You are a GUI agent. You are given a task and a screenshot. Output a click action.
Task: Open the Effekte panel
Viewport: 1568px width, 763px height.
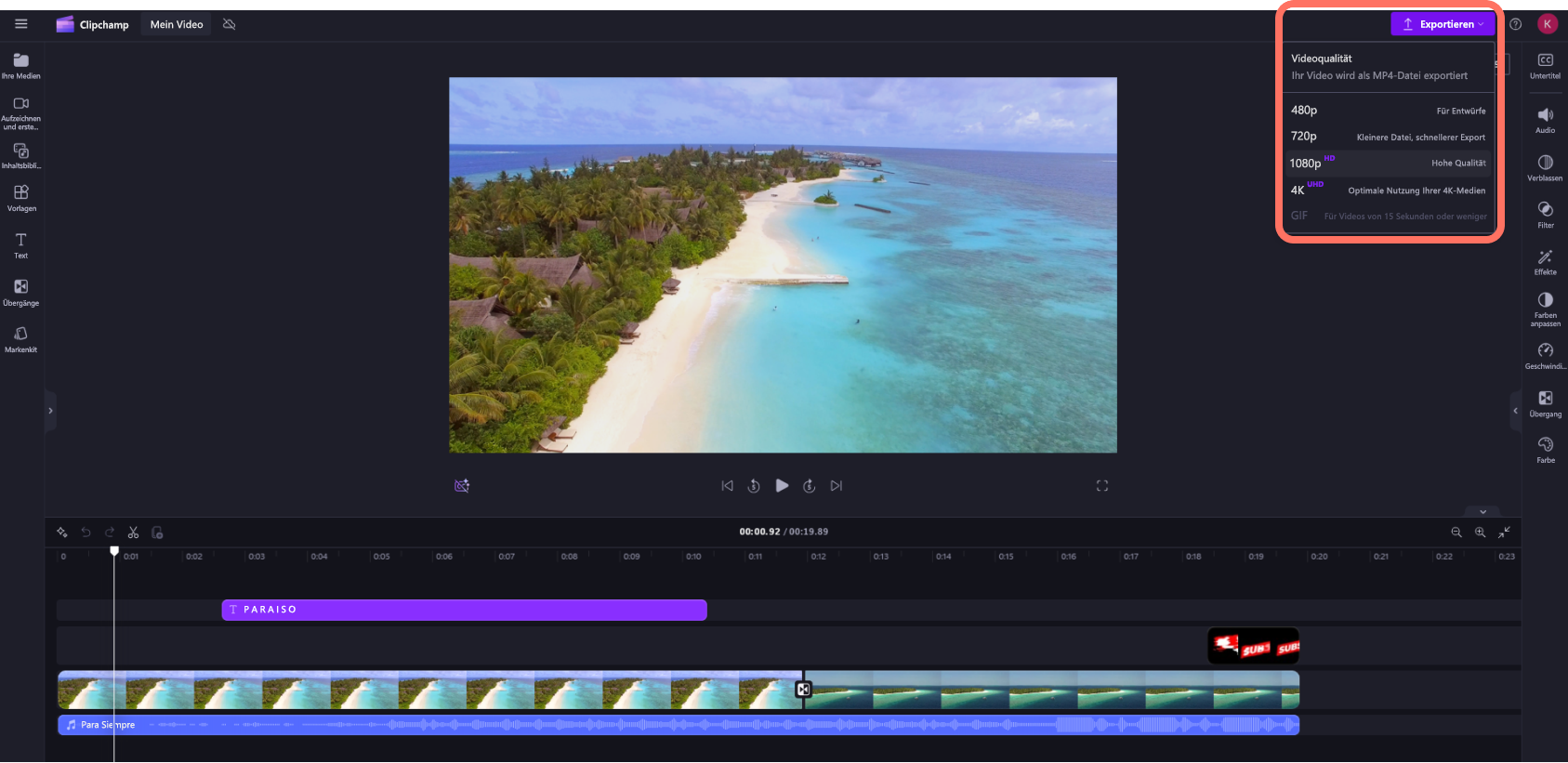(1545, 262)
